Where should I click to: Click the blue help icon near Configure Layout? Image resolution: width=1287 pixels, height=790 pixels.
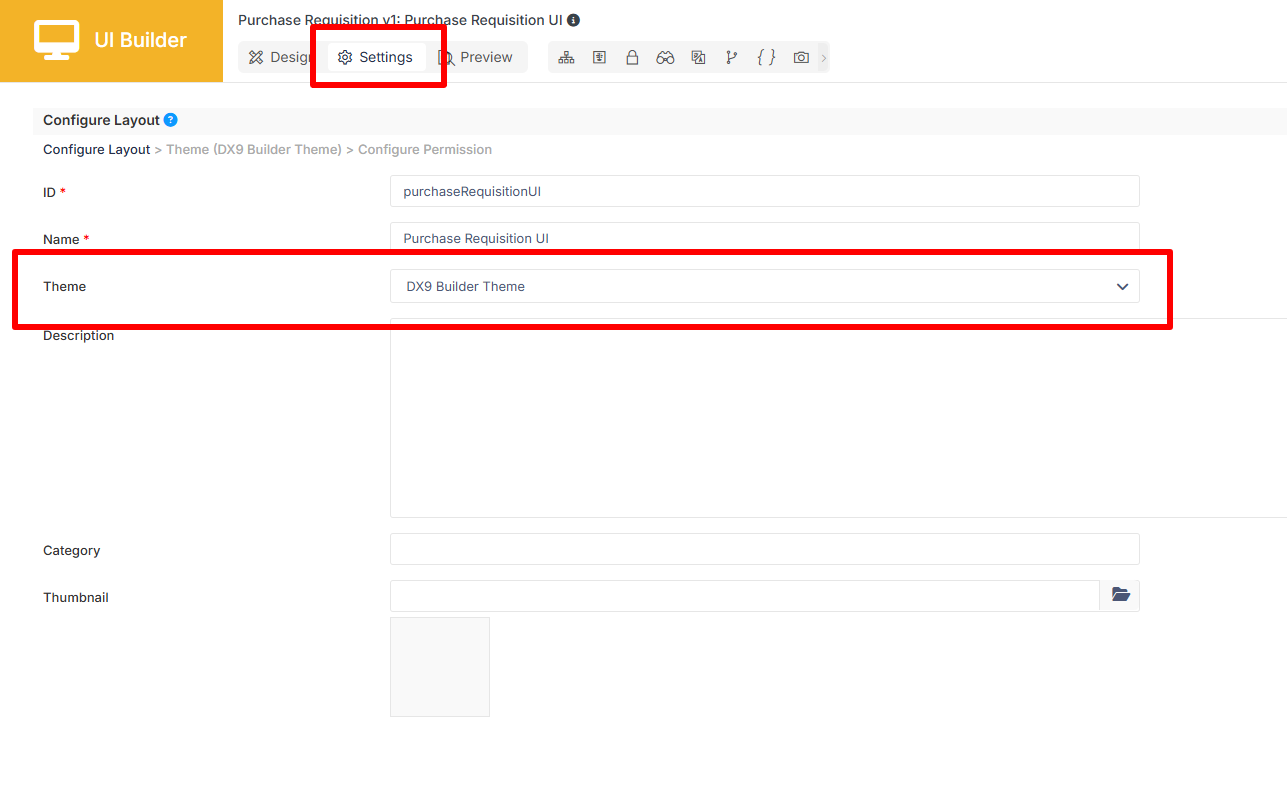click(170, 120)
